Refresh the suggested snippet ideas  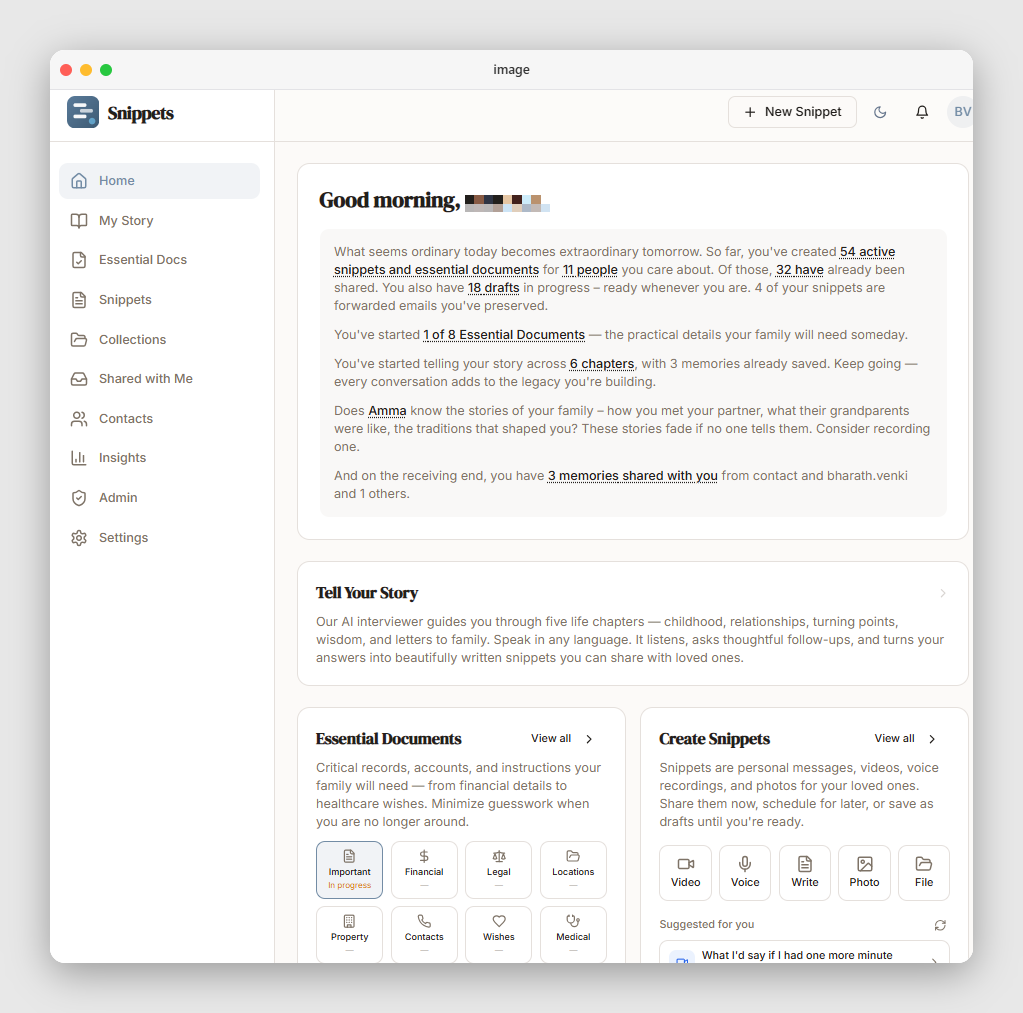pyautogui.click(x=939, y=925)
